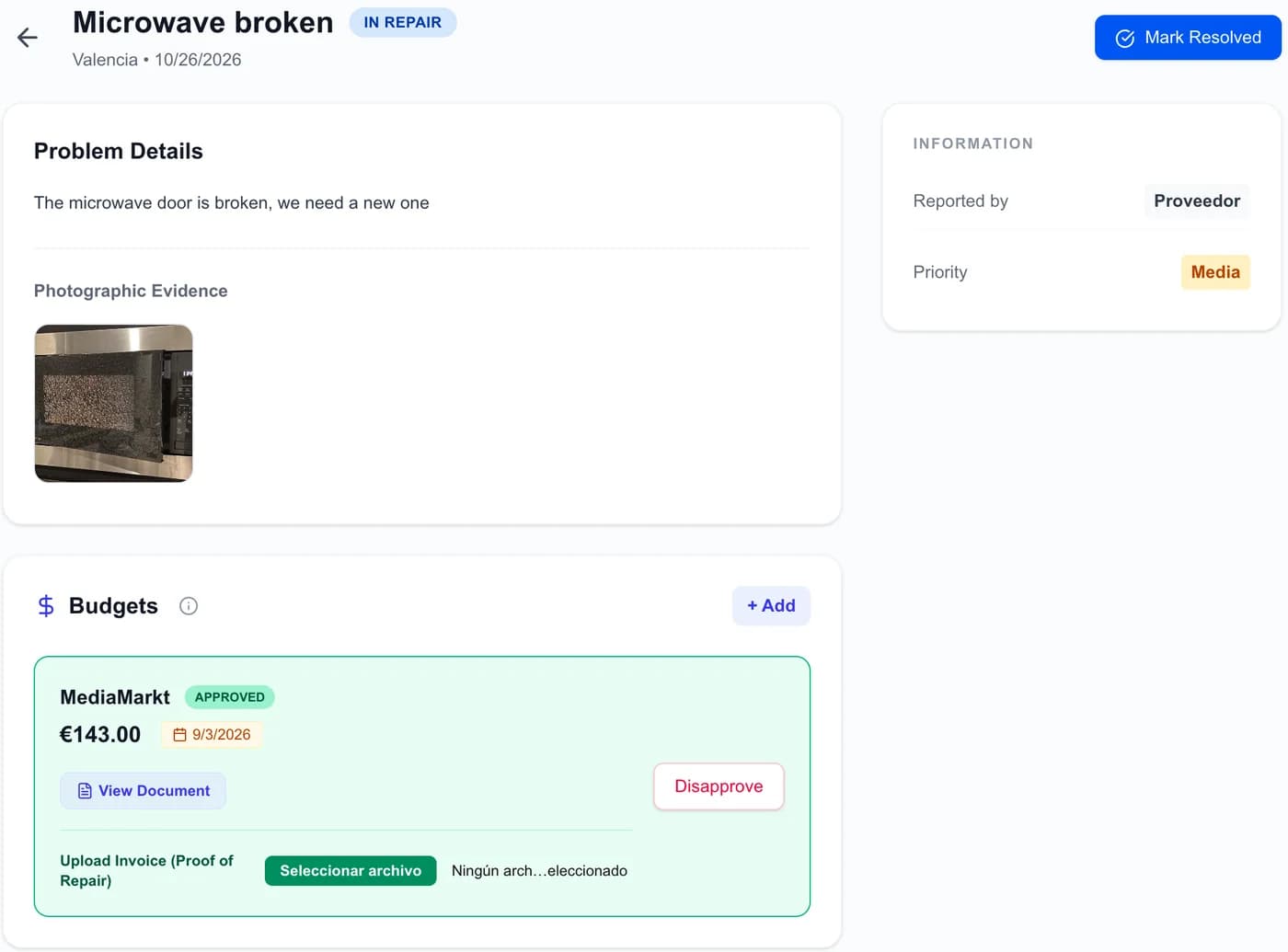
Task: Click the Budgets info circle icon
Action: coord(189,606)
